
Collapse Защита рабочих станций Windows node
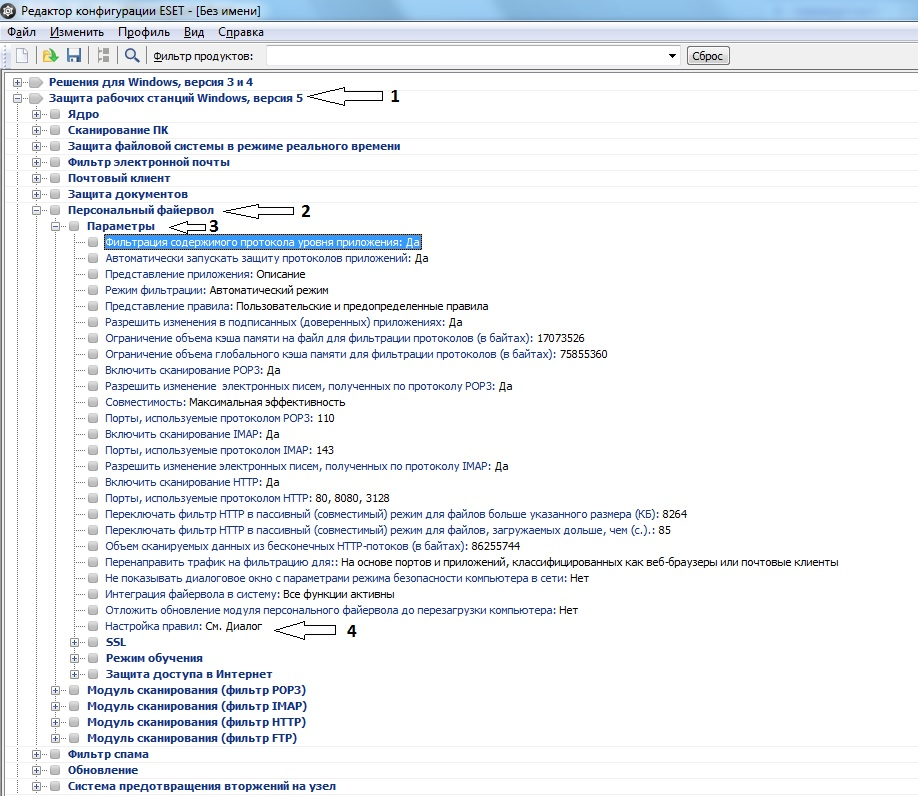click(18, 98)
